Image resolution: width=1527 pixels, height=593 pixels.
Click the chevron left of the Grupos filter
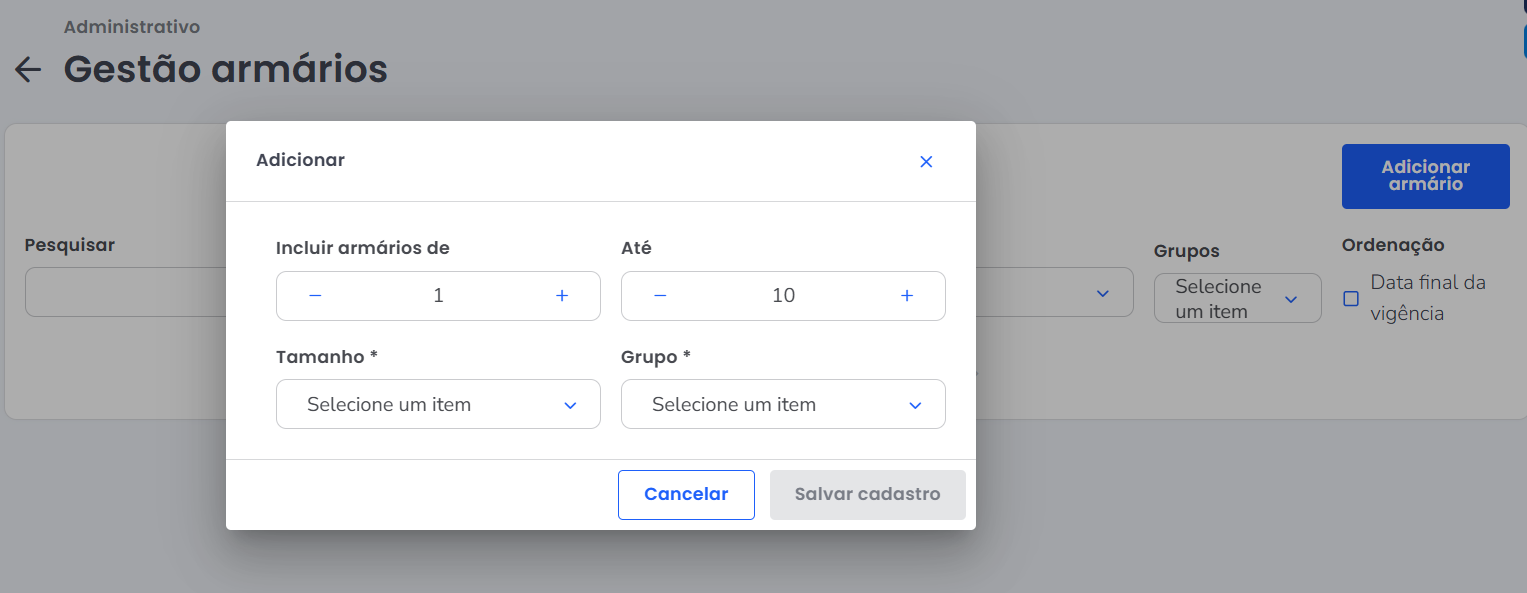tap(1103, 293)
